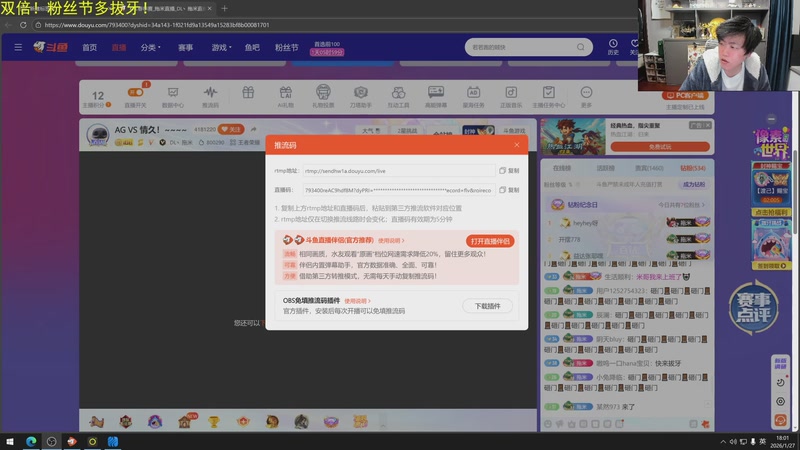Viewport: 800px width, 450px height.
Task: Click the rtmp address field
Action: point(398,171)
